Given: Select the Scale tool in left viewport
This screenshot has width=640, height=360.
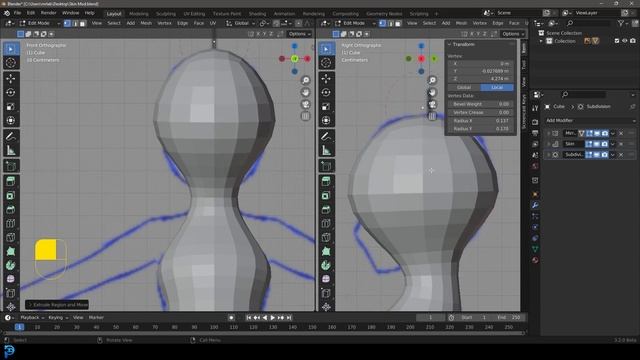Looking at the screenshot, I should (x=11, y=107).
